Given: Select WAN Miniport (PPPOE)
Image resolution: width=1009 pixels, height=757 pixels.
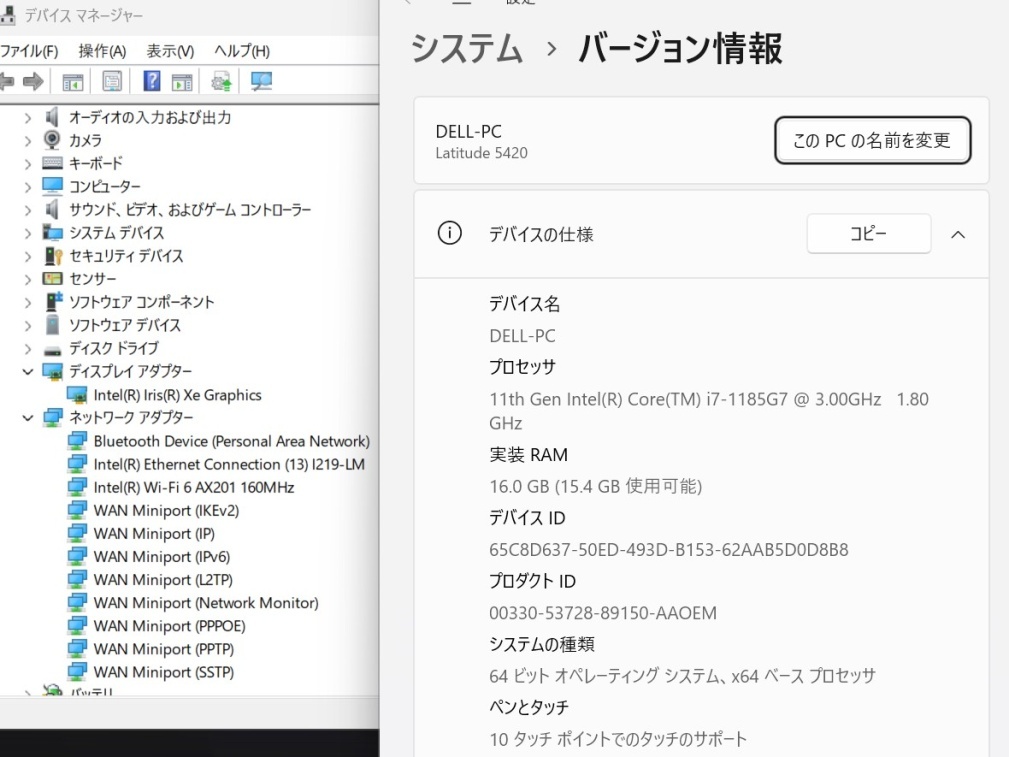Looking at the screenshot, I should pos(169,627).
